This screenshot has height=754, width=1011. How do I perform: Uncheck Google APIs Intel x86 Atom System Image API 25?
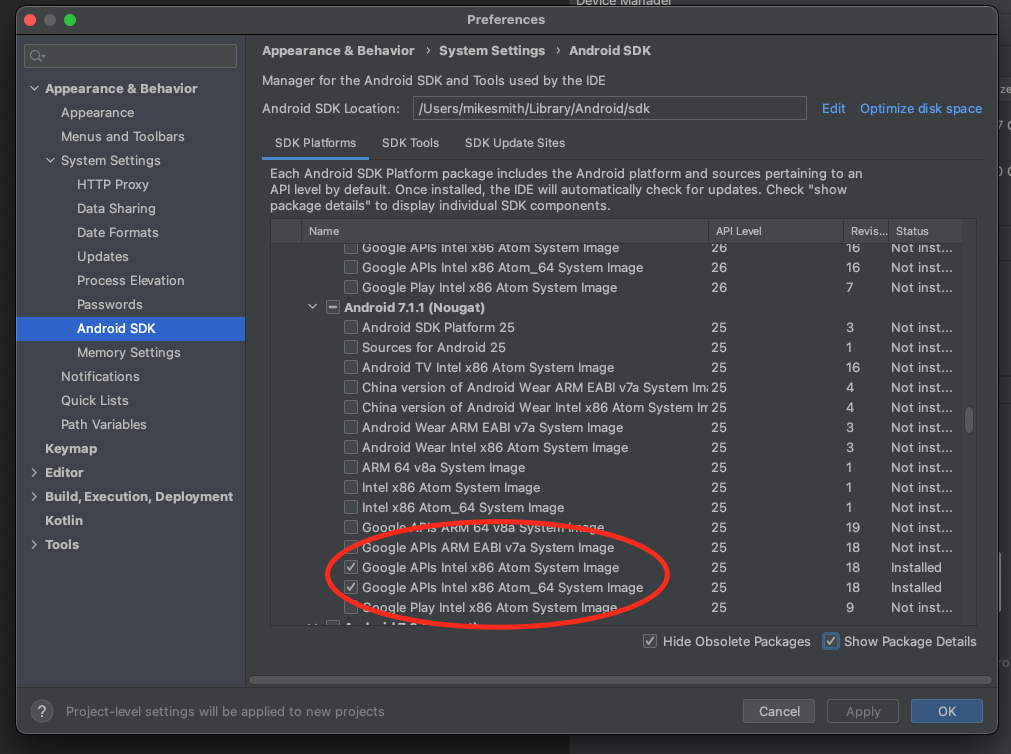[351, 568]
